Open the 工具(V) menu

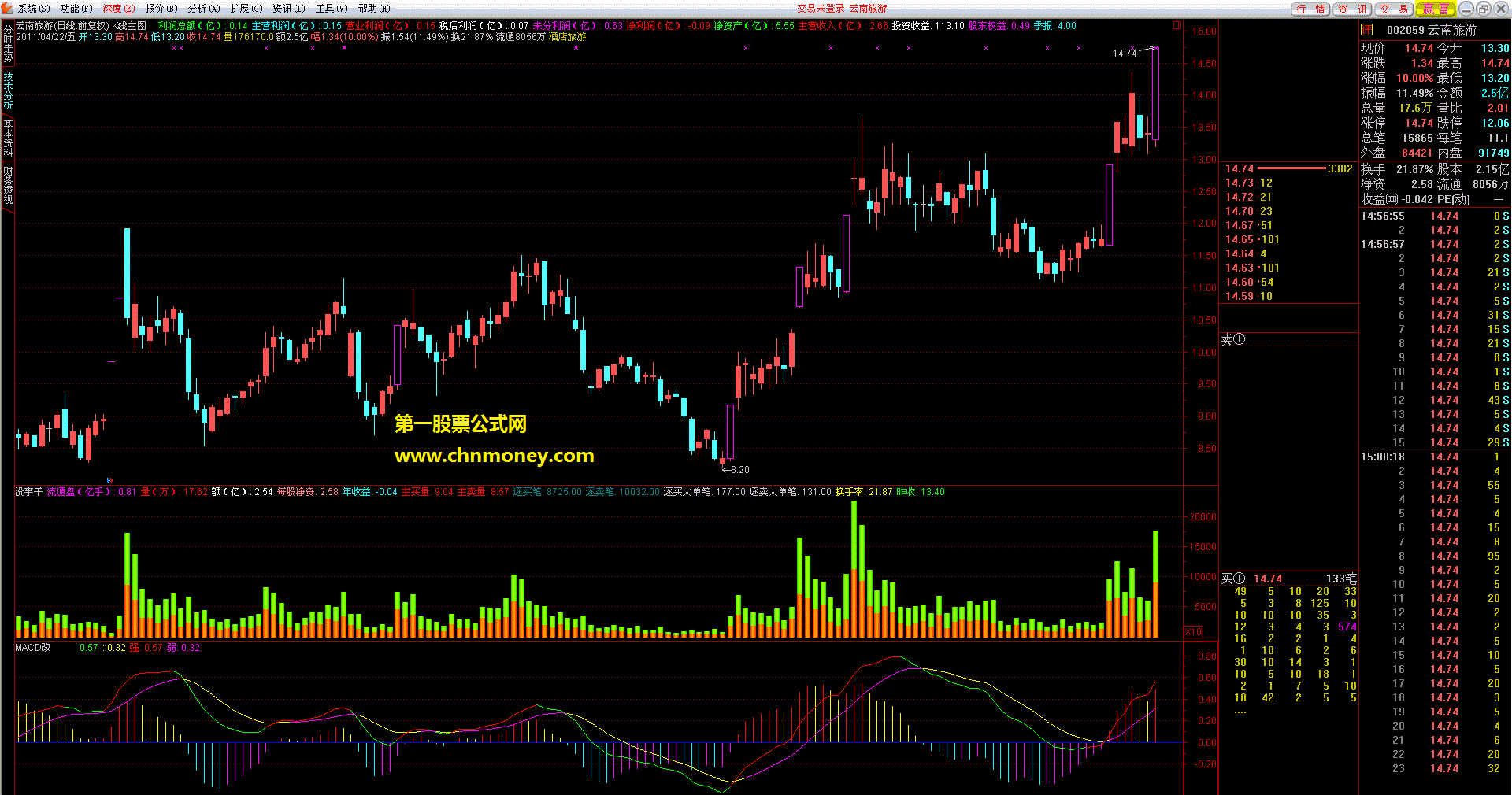click(x=332, y=9)
